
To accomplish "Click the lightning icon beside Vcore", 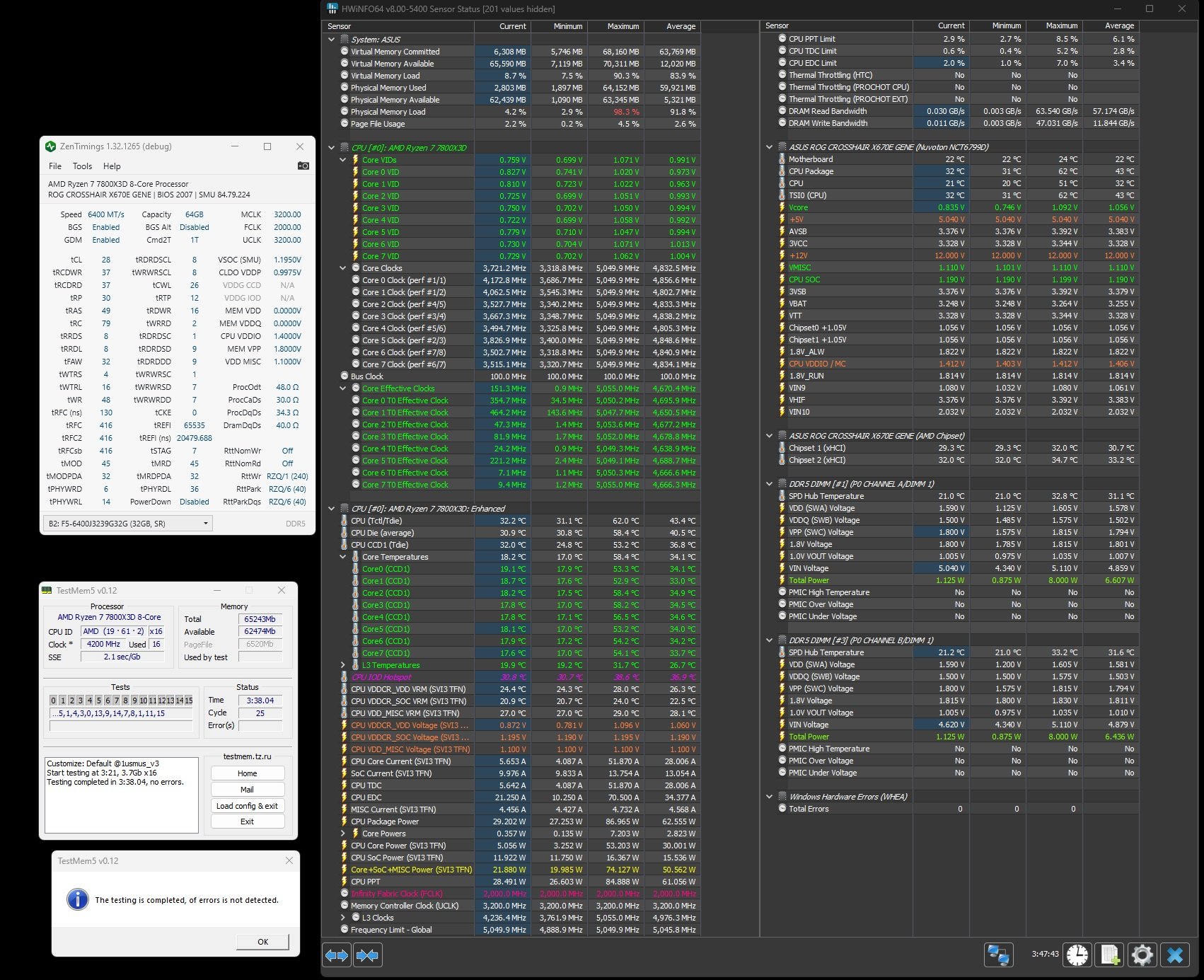I will pos(782,207).
